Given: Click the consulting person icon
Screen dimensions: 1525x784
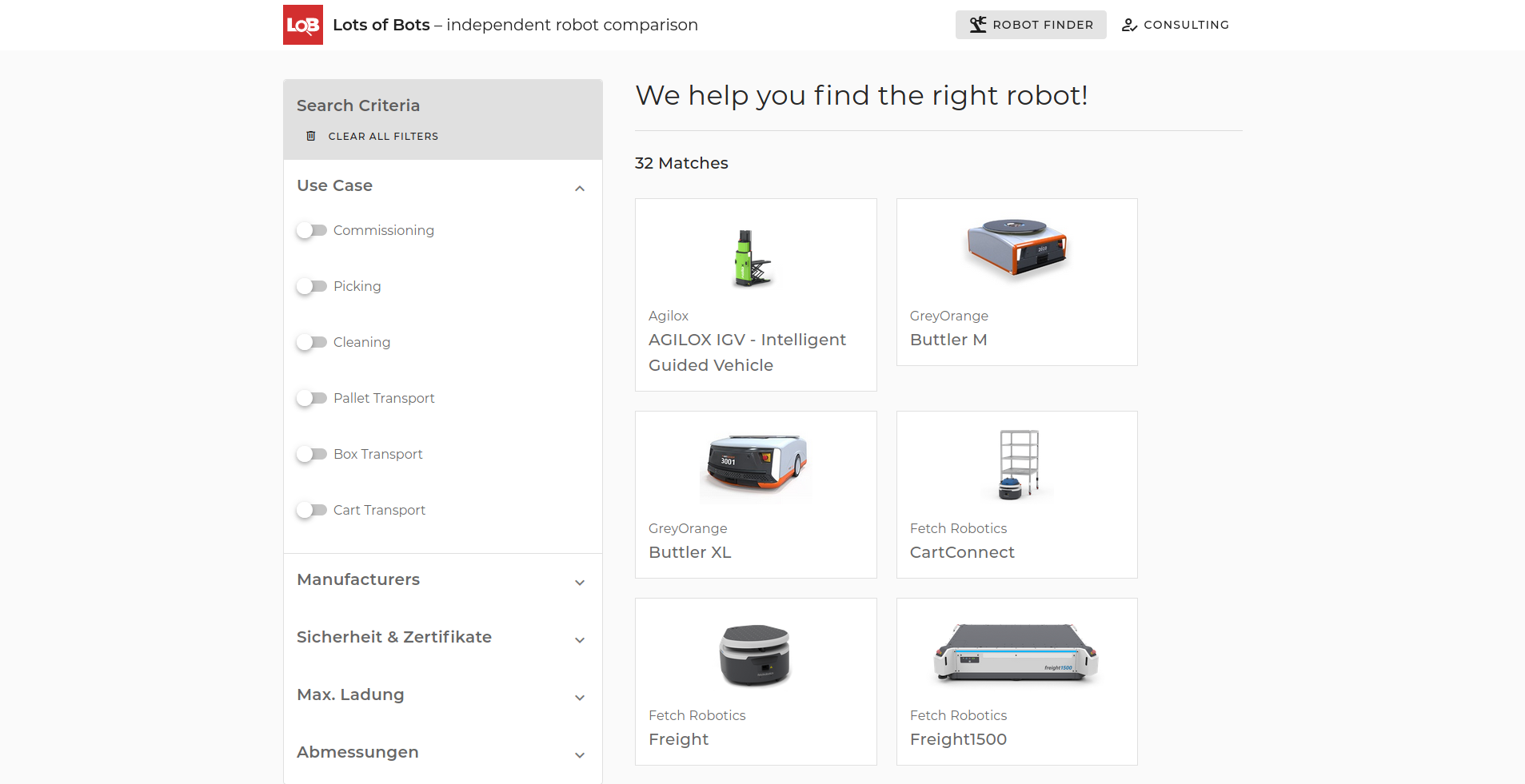Looking at the screenshot, I should (x=1129, y=25).
